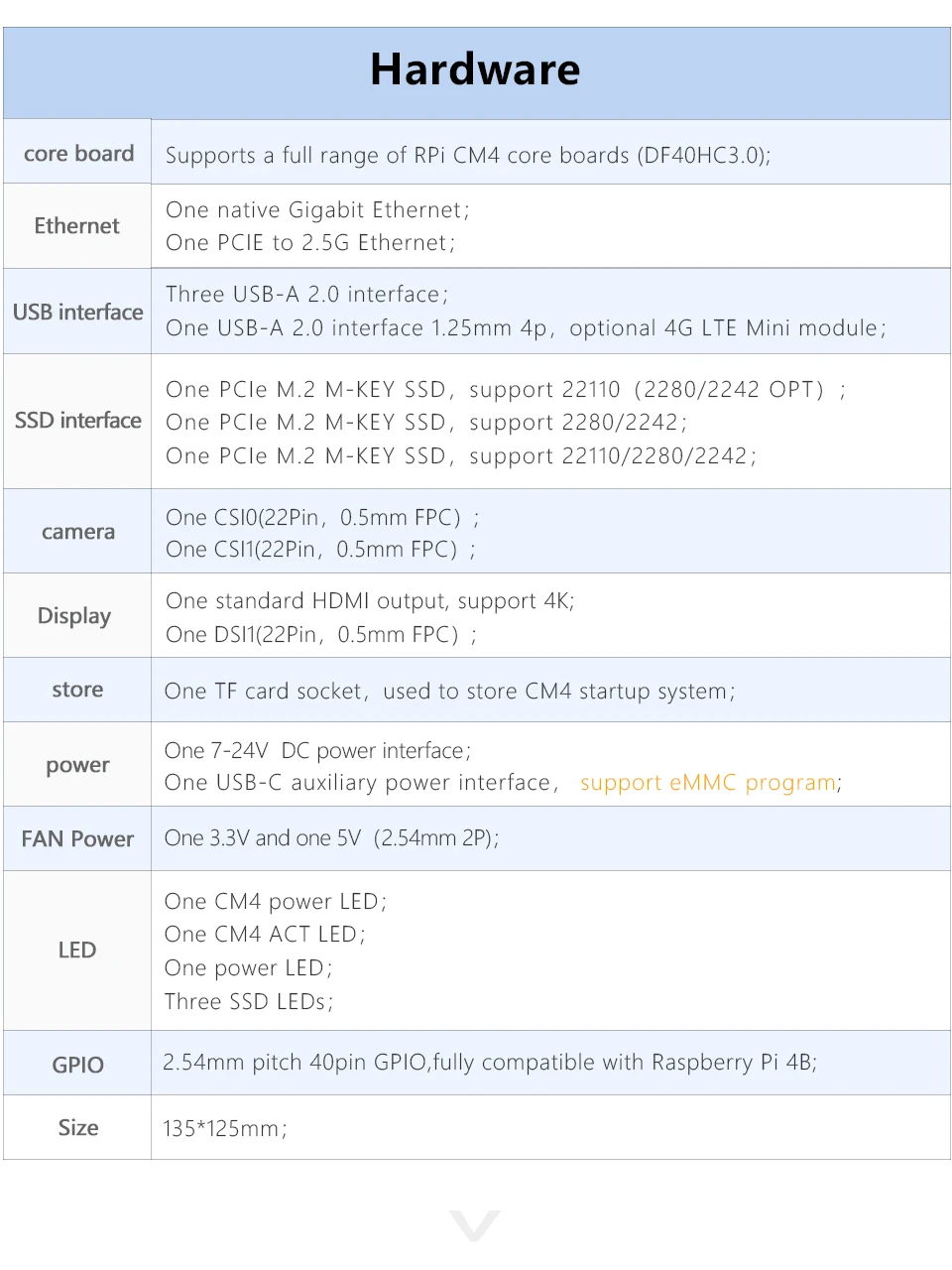Click the 'One PCIE to 2.5G Ethernet' line
Screen dimensions: 952x1270
point(310,243)
